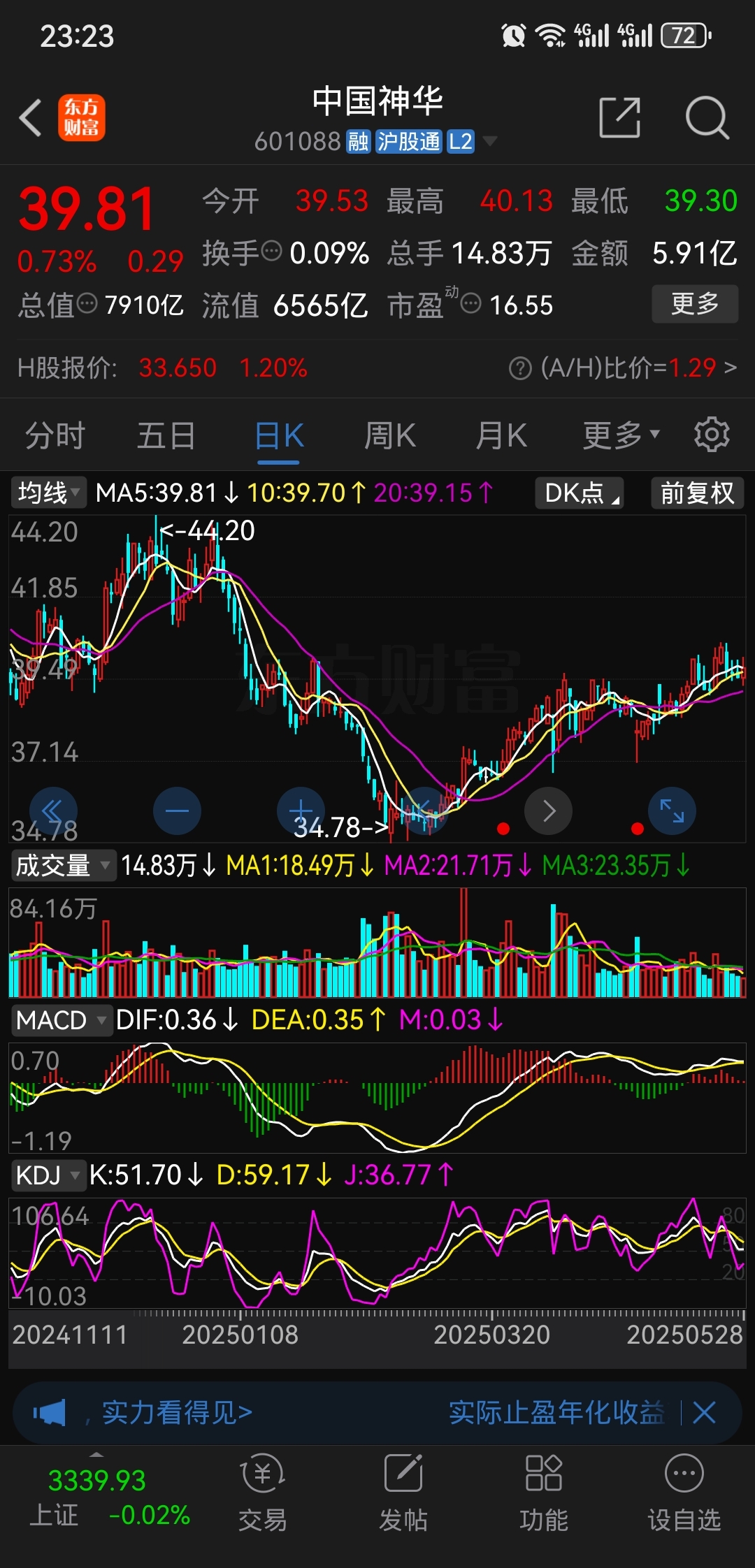The height and width of the screenshot is (1568, 755).
Task: Open H股报价 33.650 row
Action: click(x=162, y=368)
